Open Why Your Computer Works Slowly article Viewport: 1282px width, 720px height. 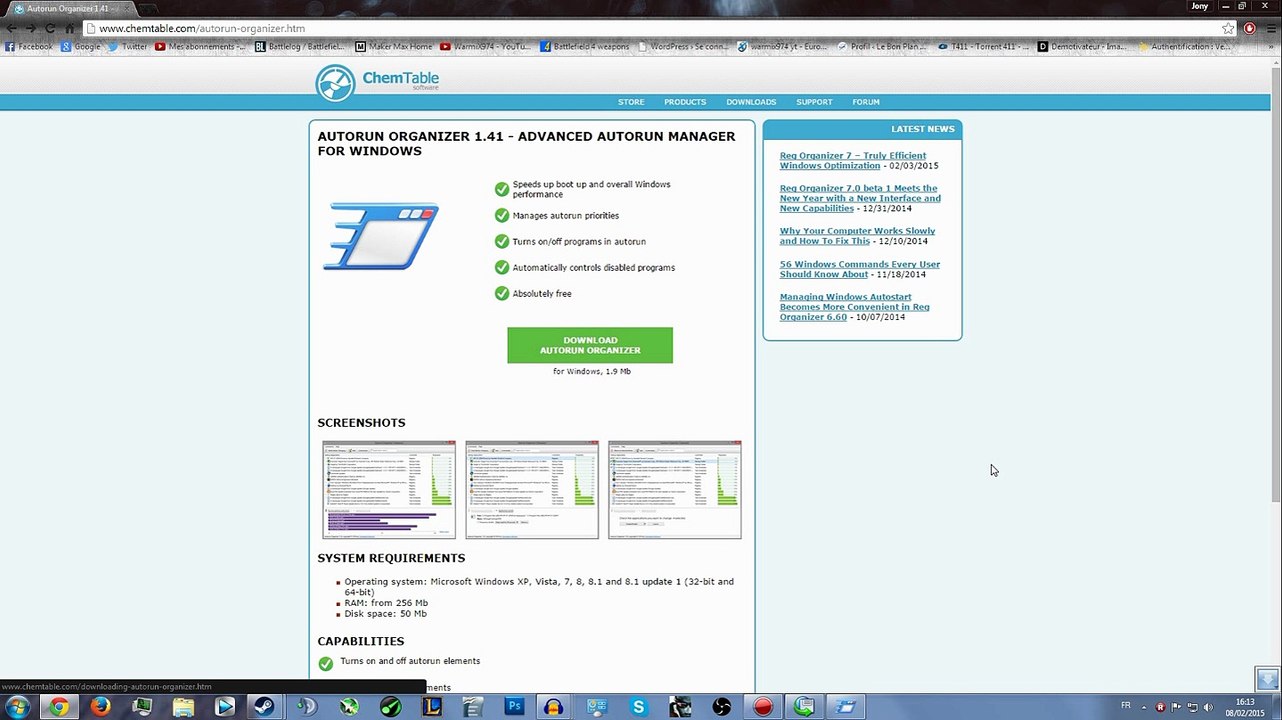click(857, 236)
